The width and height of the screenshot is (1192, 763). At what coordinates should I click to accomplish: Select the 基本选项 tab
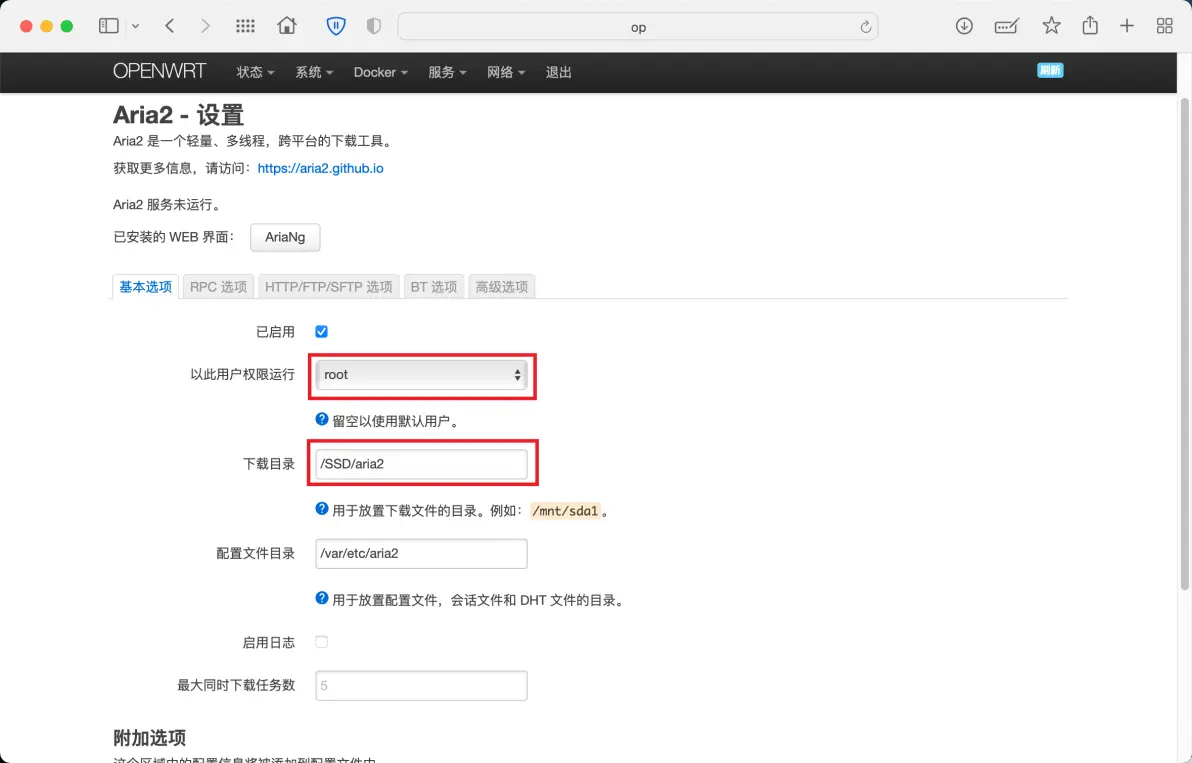coord(145,287)
